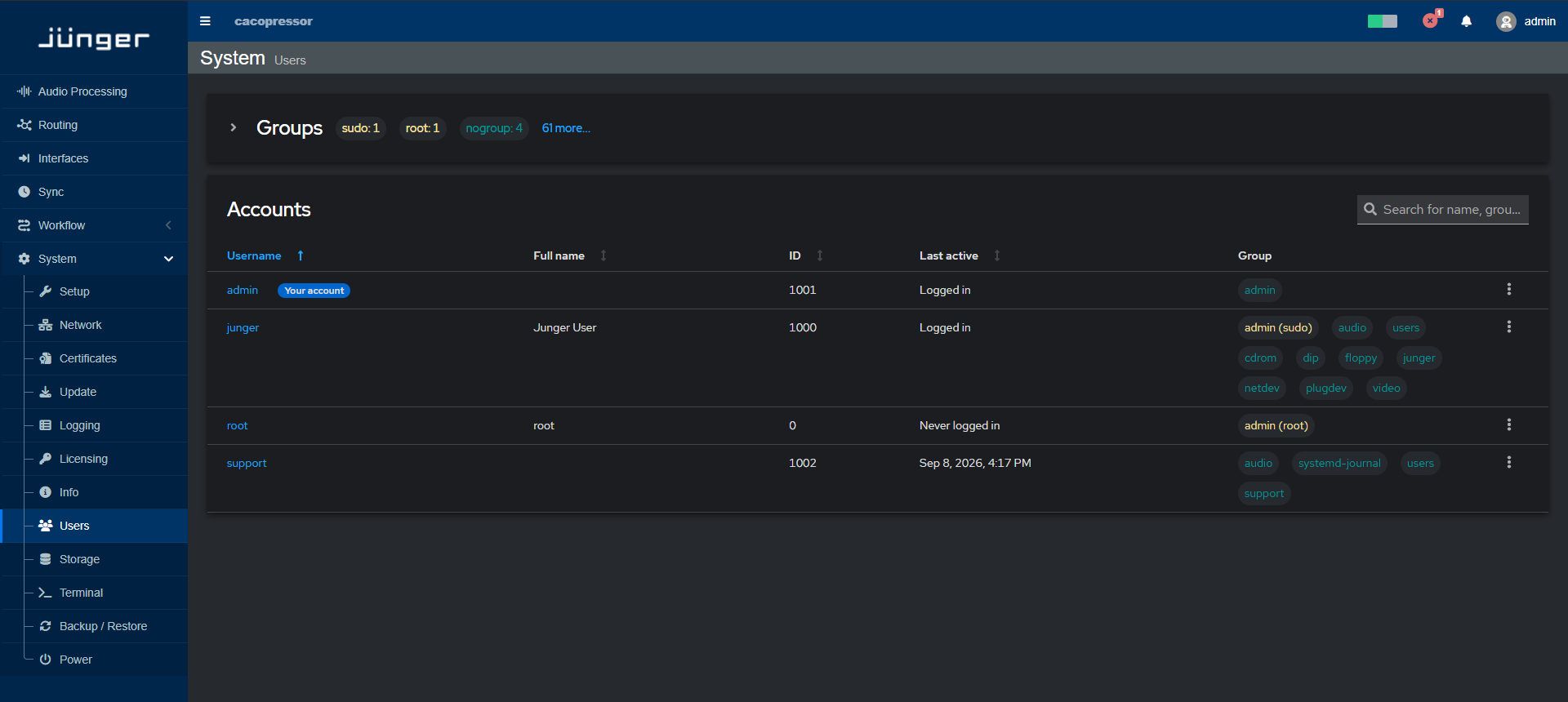
Task: Click the Storage database icon
Action: pyautogui.click(x=46, y=559)
